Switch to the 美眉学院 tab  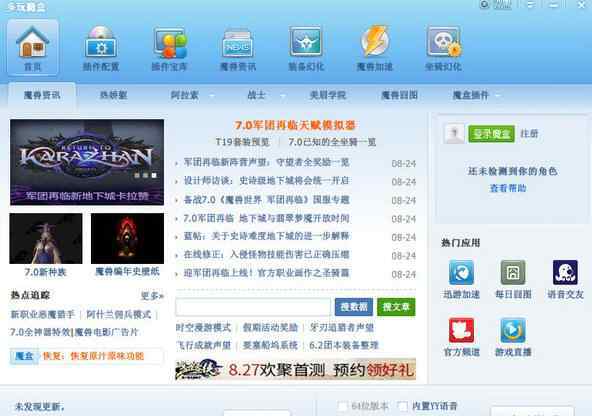pyautogui.click(x=327, y=95)
